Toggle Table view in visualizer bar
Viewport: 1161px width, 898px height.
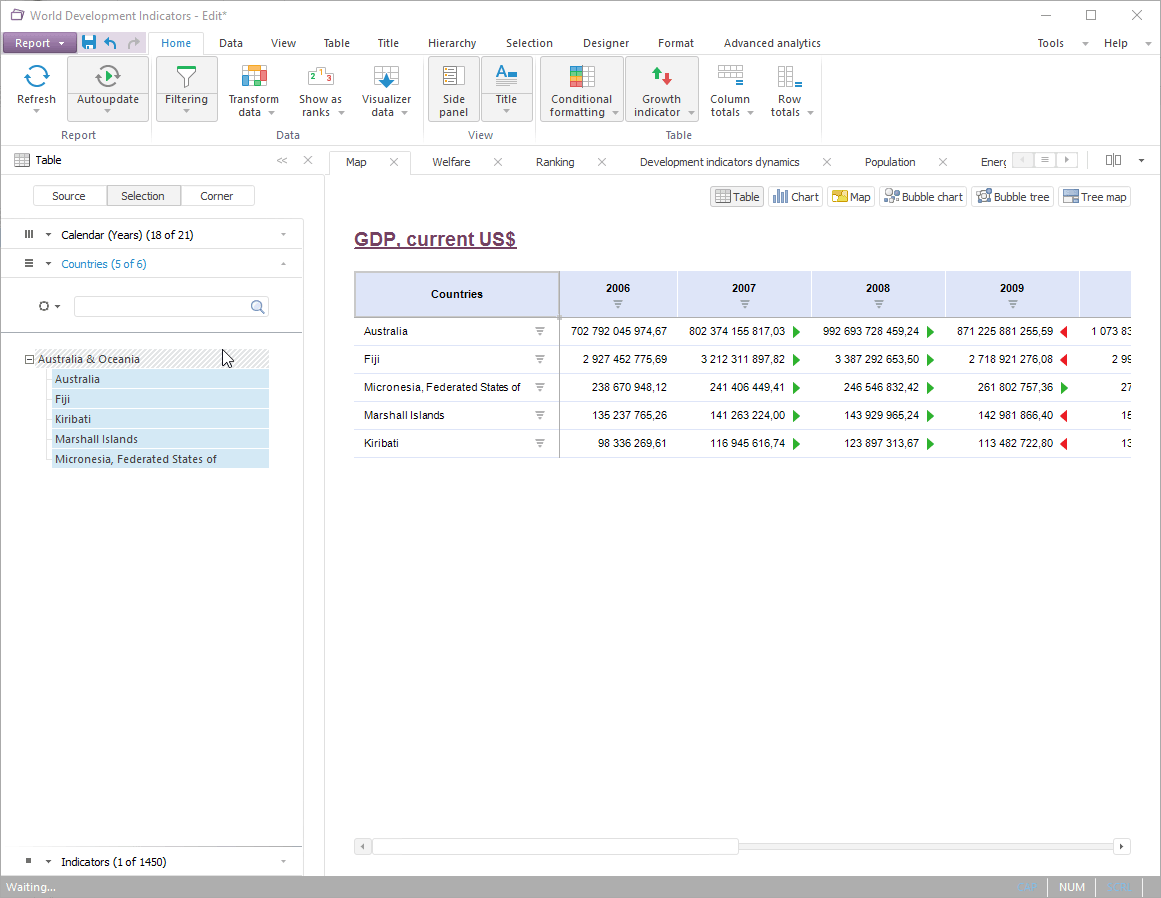coord(737,197)
